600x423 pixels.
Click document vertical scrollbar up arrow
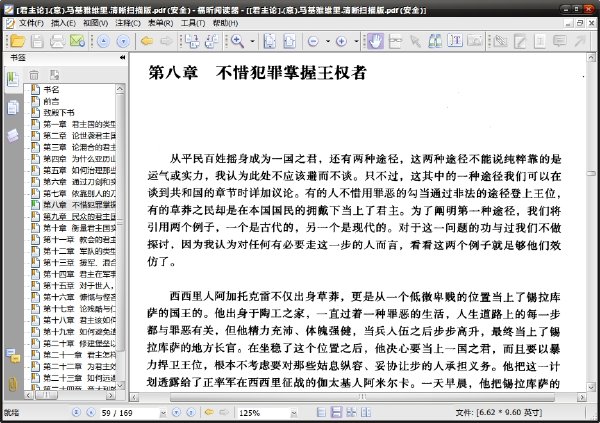591,58
